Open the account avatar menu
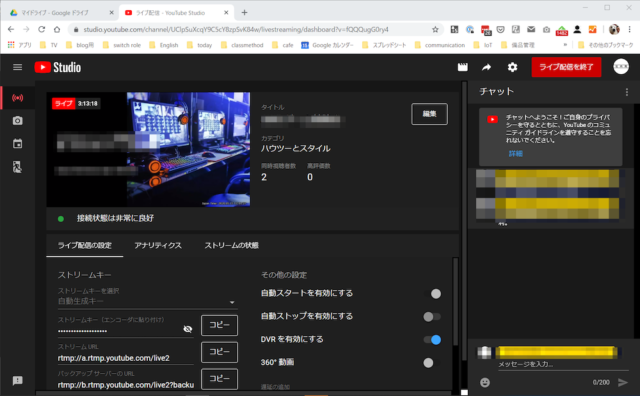 click(x=621, y=67)
